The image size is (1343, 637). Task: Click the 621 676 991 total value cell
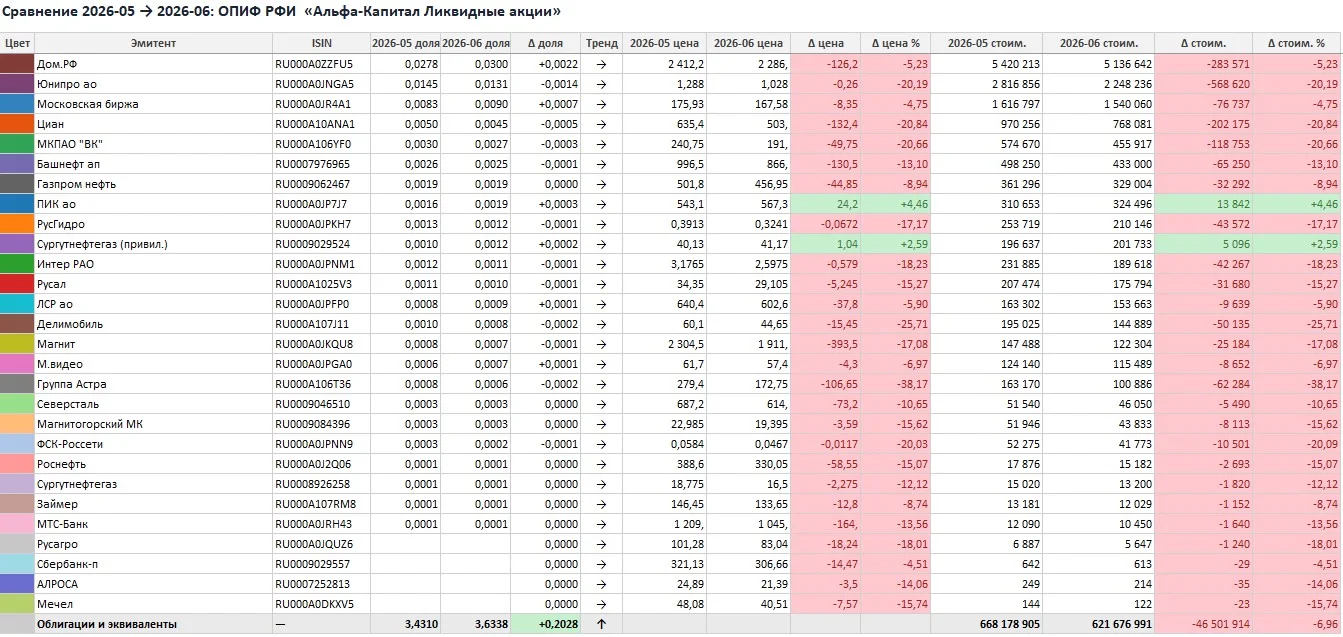pos(1098,624)
